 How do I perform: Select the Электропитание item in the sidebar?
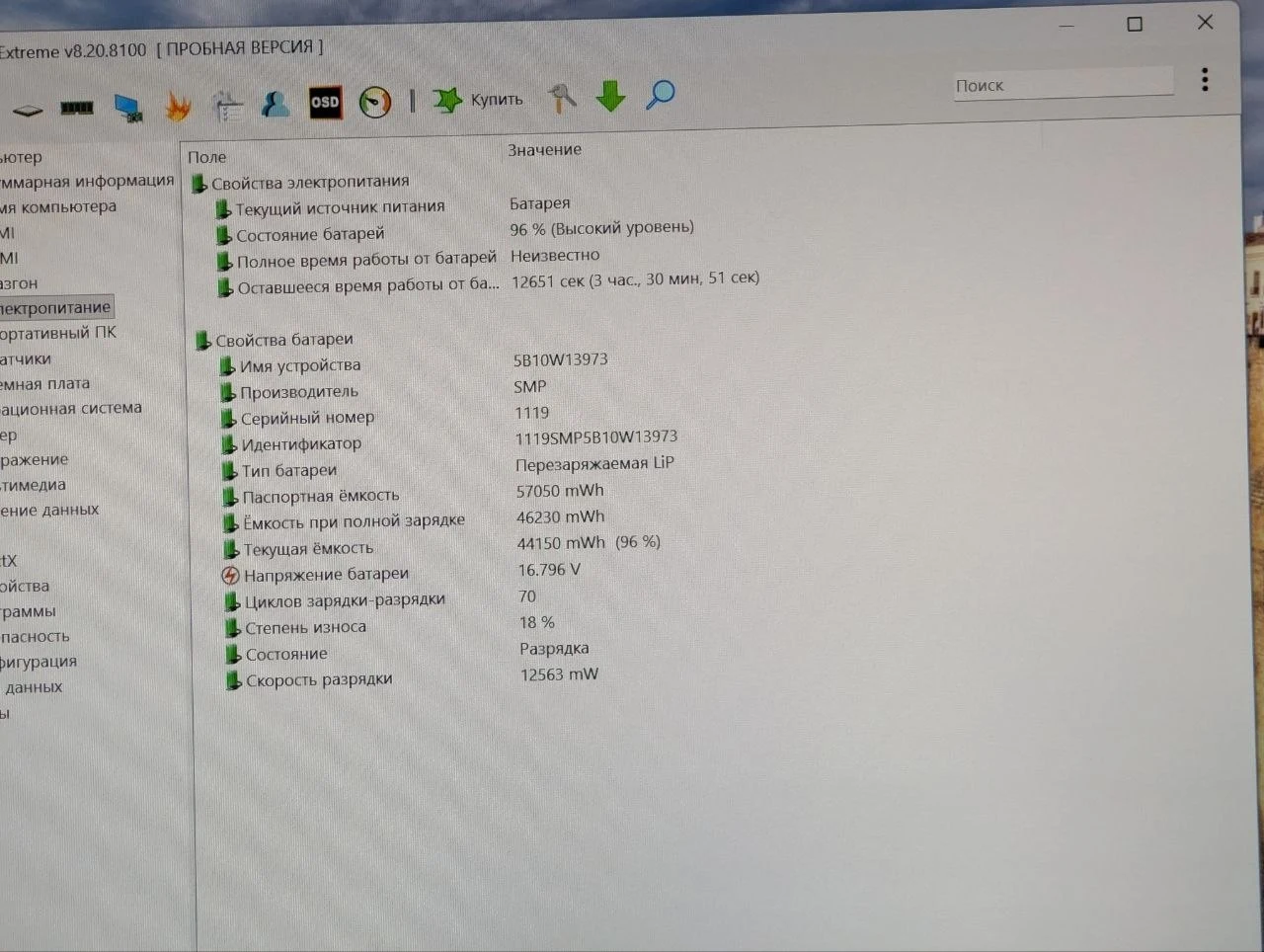56,307
